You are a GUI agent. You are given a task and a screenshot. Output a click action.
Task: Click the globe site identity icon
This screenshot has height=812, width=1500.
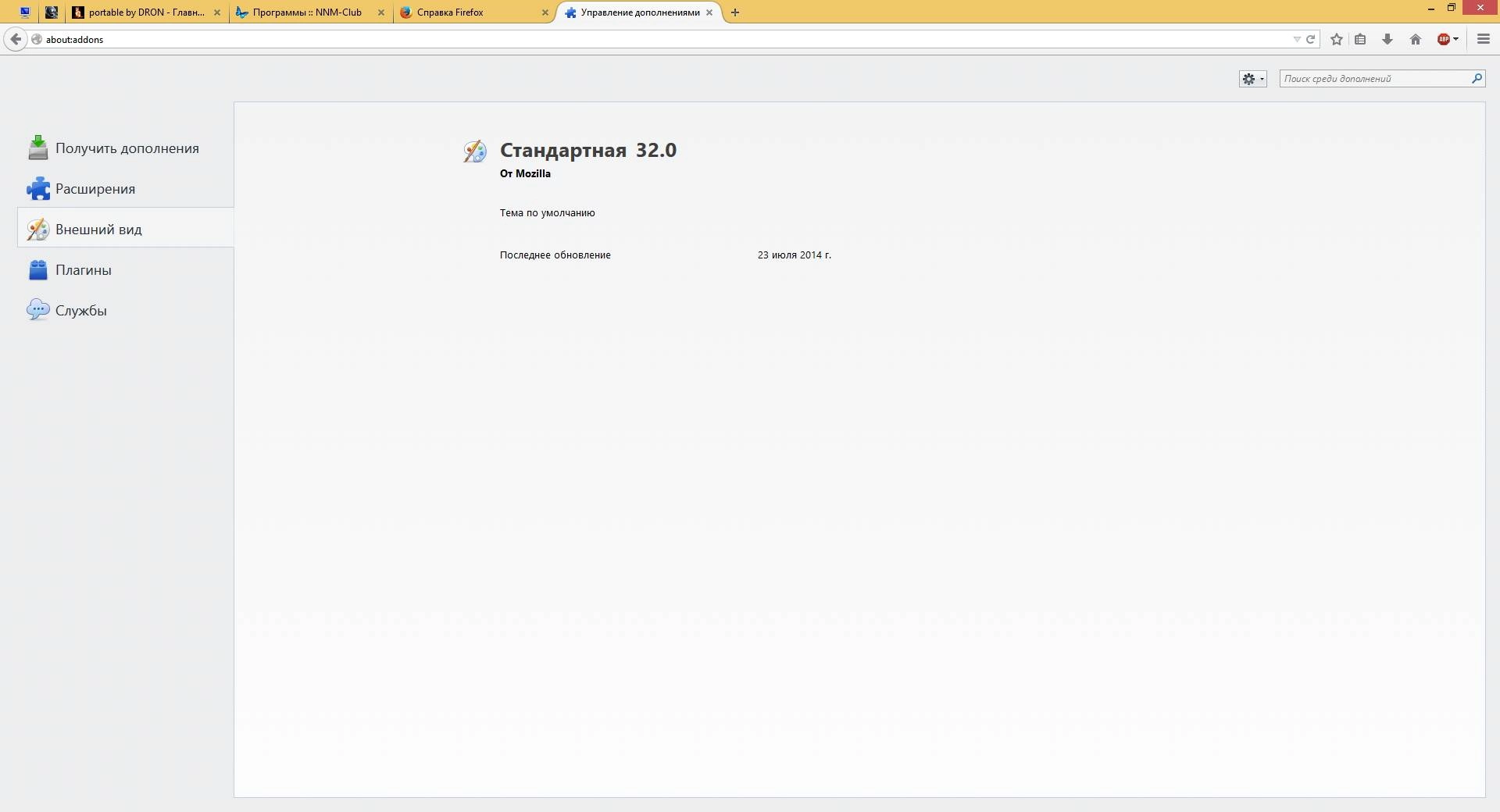pos(37,39)
